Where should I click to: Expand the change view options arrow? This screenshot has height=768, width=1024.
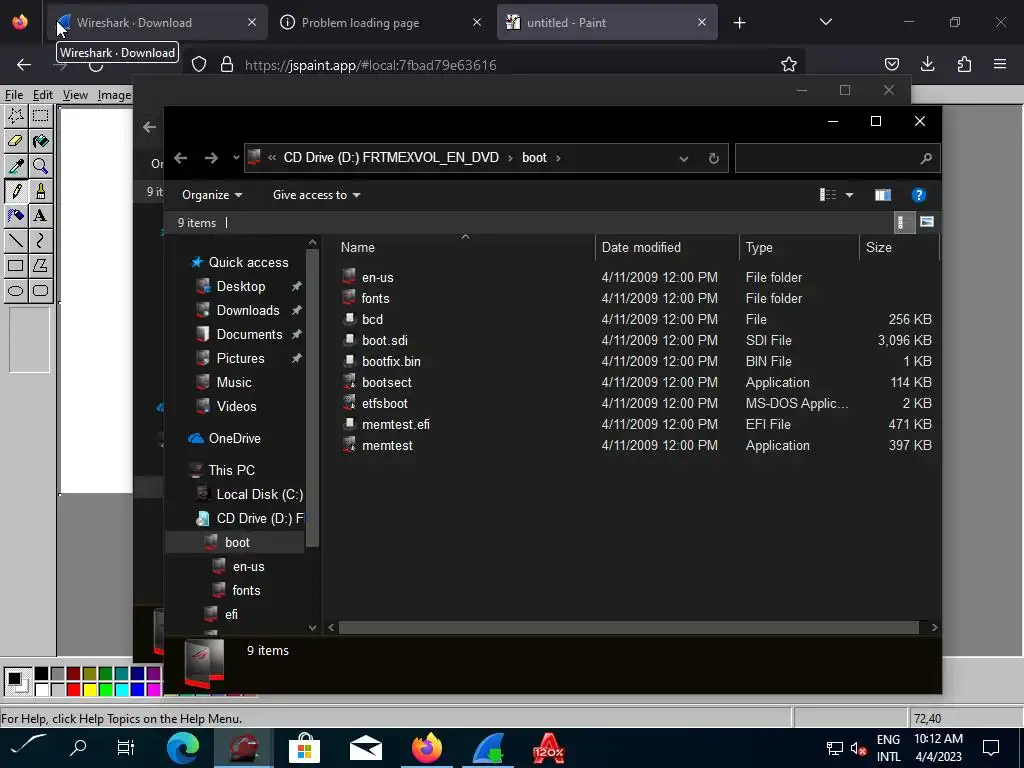[850, 195]
